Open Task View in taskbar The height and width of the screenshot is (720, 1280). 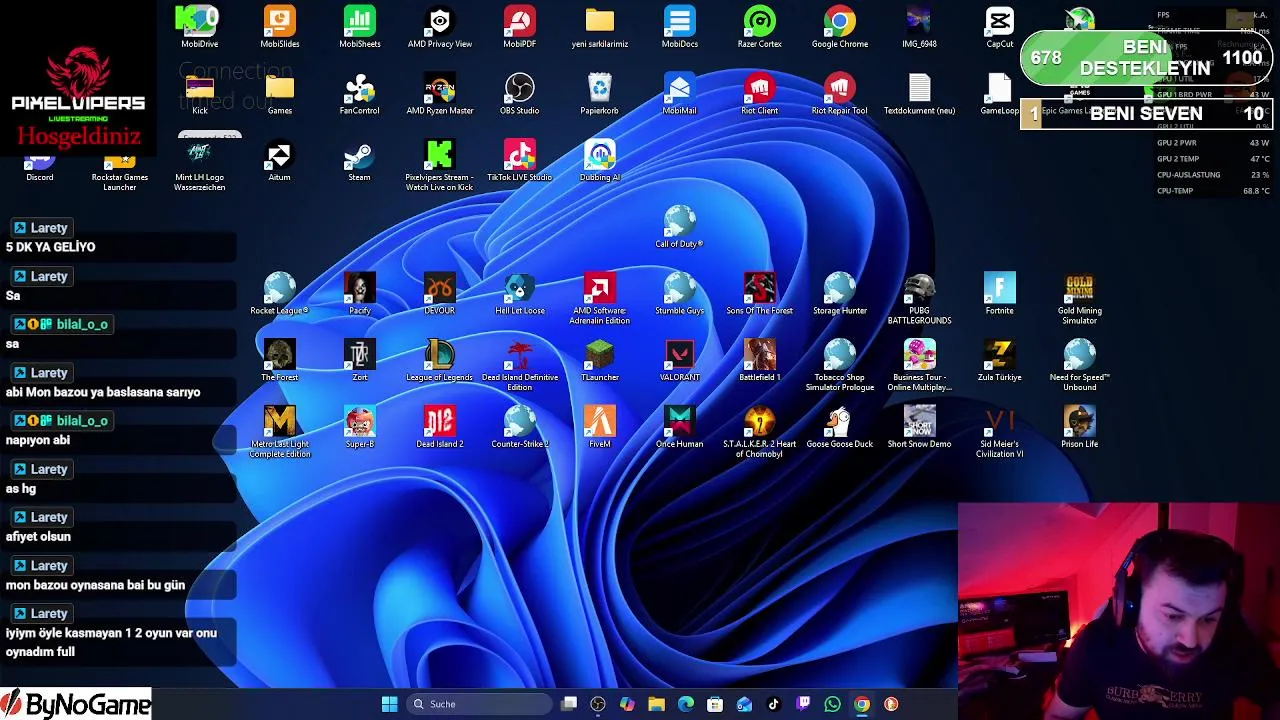(x=569, y=704)
